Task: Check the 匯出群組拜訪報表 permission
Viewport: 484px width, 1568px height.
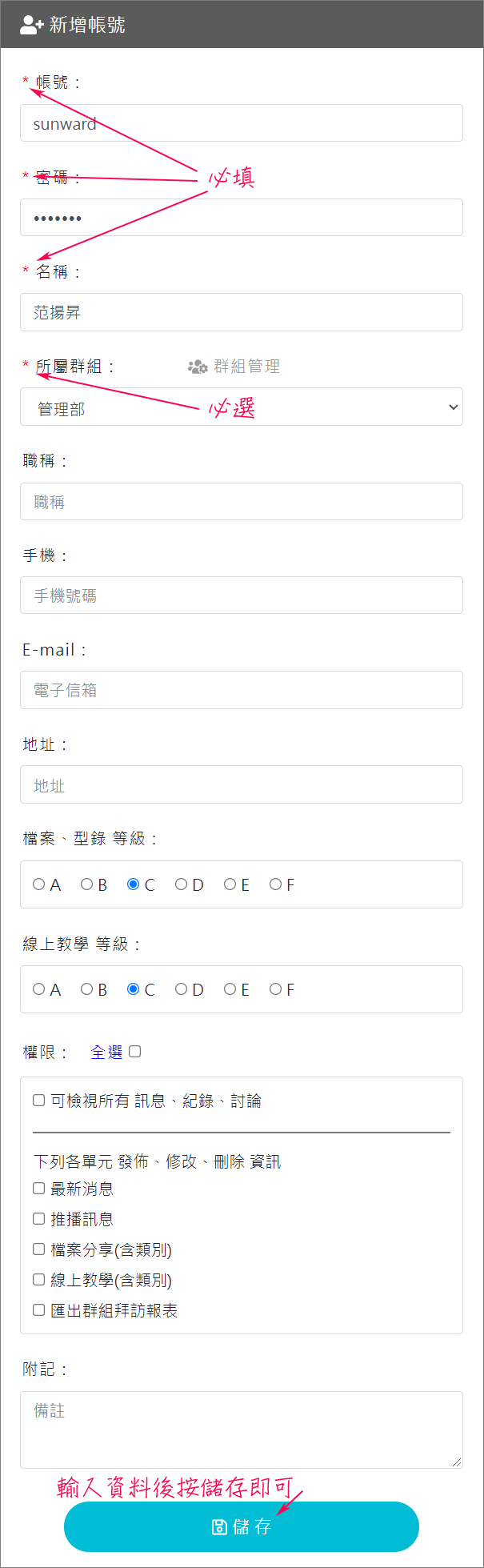Action: pos(38,1310)
